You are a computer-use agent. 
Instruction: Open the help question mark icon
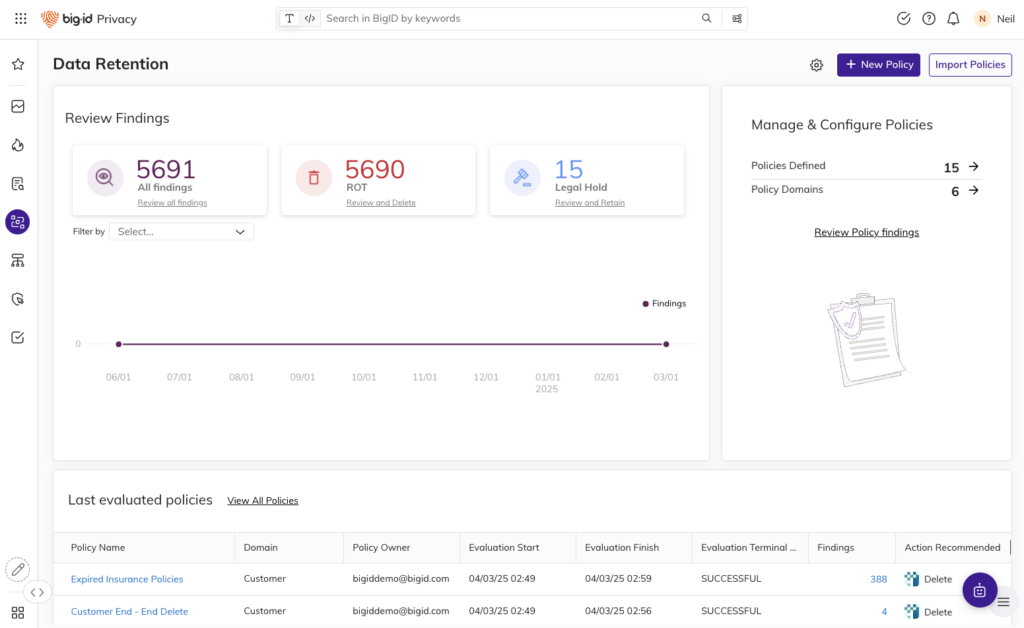[x=929, y=18]
